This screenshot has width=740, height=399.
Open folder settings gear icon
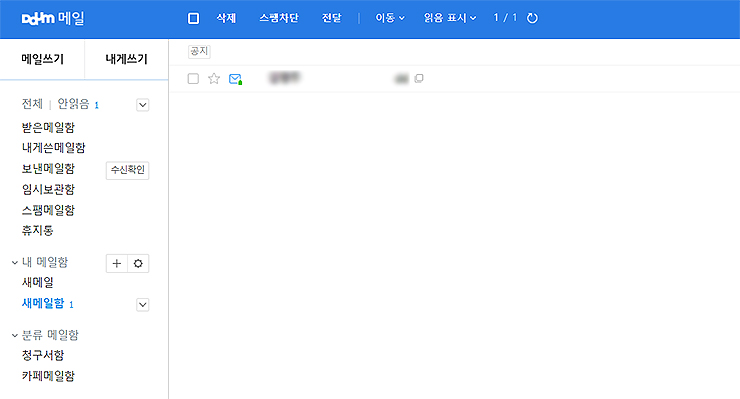click(138, 263)
